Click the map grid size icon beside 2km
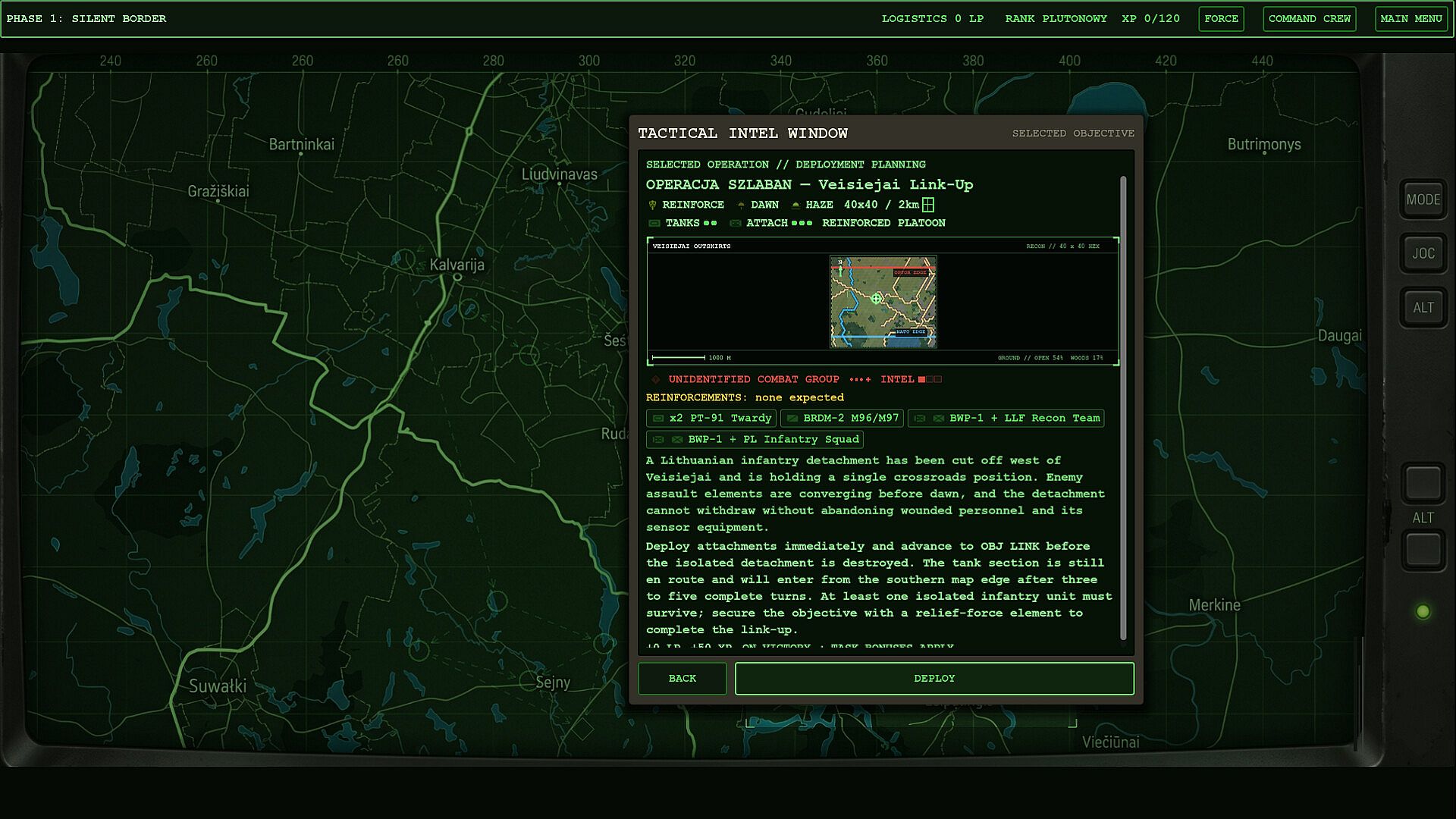1456x819 pixels. coord(928,205)
